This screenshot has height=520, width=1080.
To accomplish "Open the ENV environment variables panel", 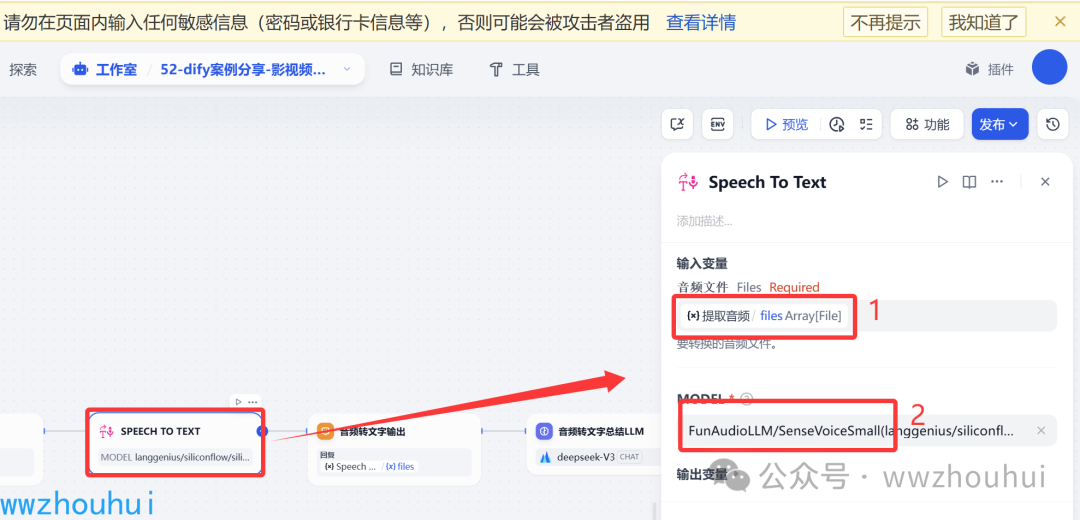I will 718,124.
